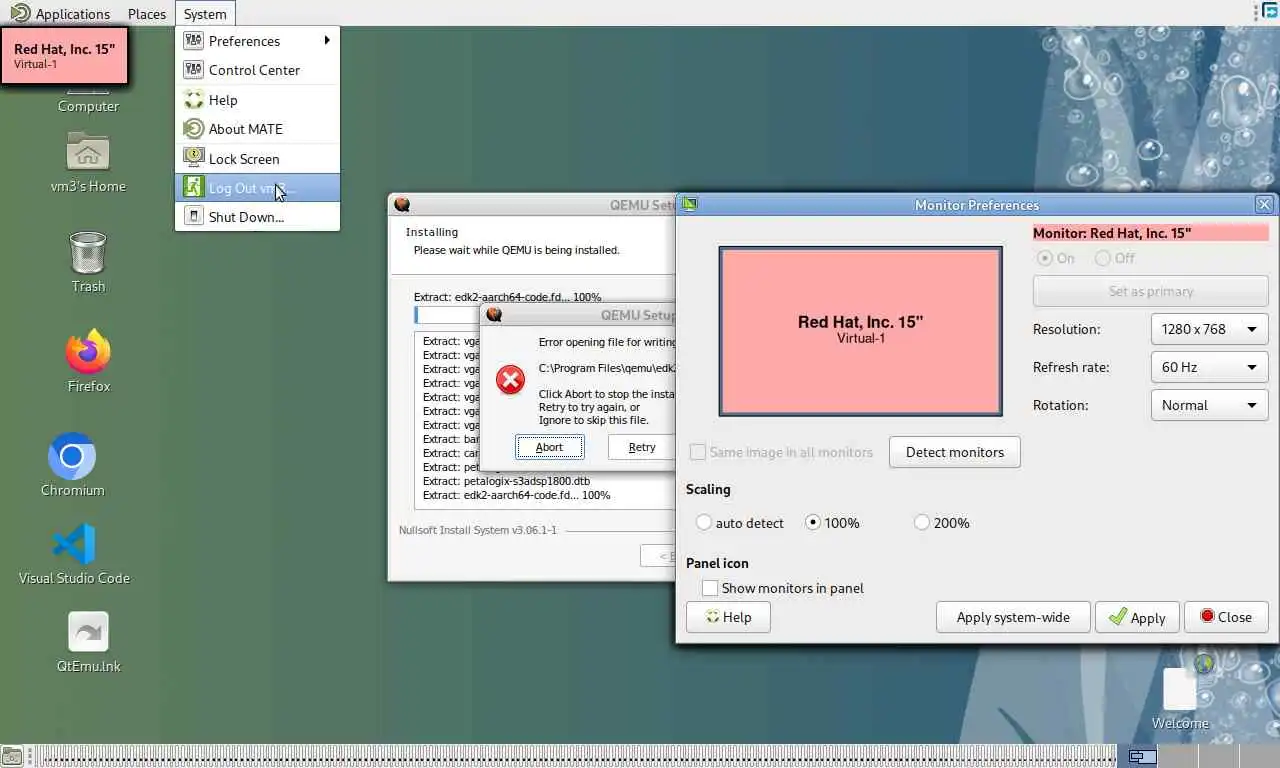Click 'Extract: petalogix-s3adsp1800.dtb' log line
Viewport: 1280px width, 768px height.
[506, 481]
